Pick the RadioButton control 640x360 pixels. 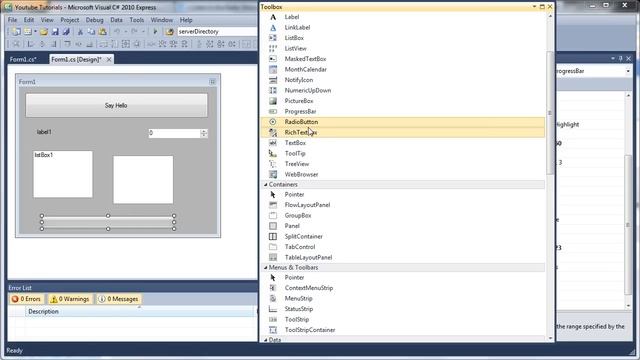click(301, 122)
